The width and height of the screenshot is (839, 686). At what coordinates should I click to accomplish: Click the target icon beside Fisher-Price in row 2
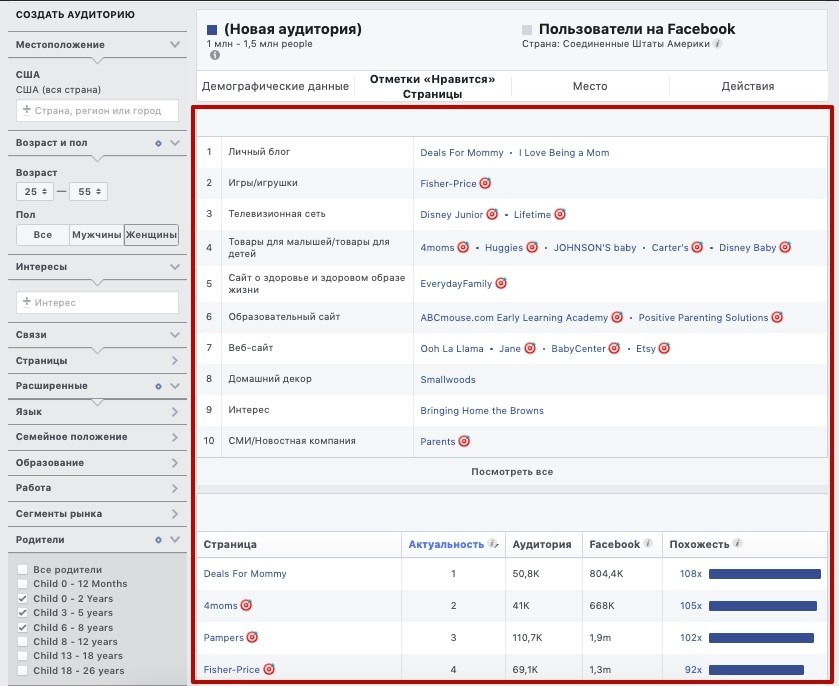(485, 183)
